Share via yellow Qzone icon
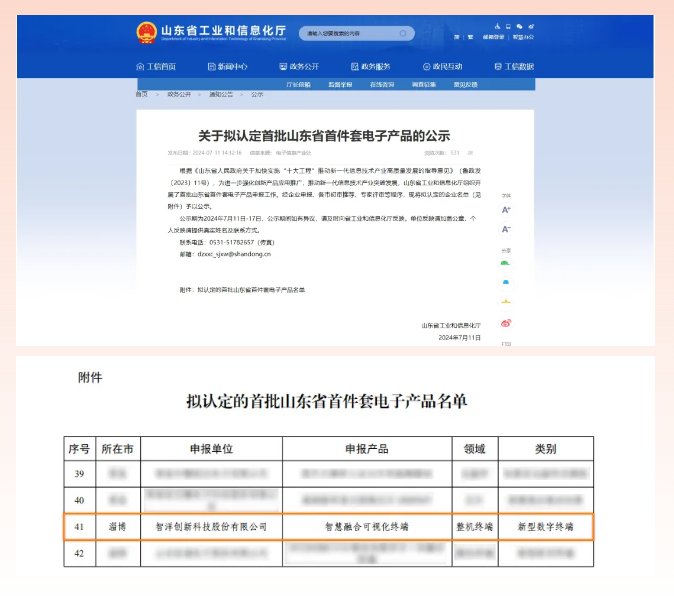The height and width of the screenshot is (596, 674). click(x=506, y=303)
